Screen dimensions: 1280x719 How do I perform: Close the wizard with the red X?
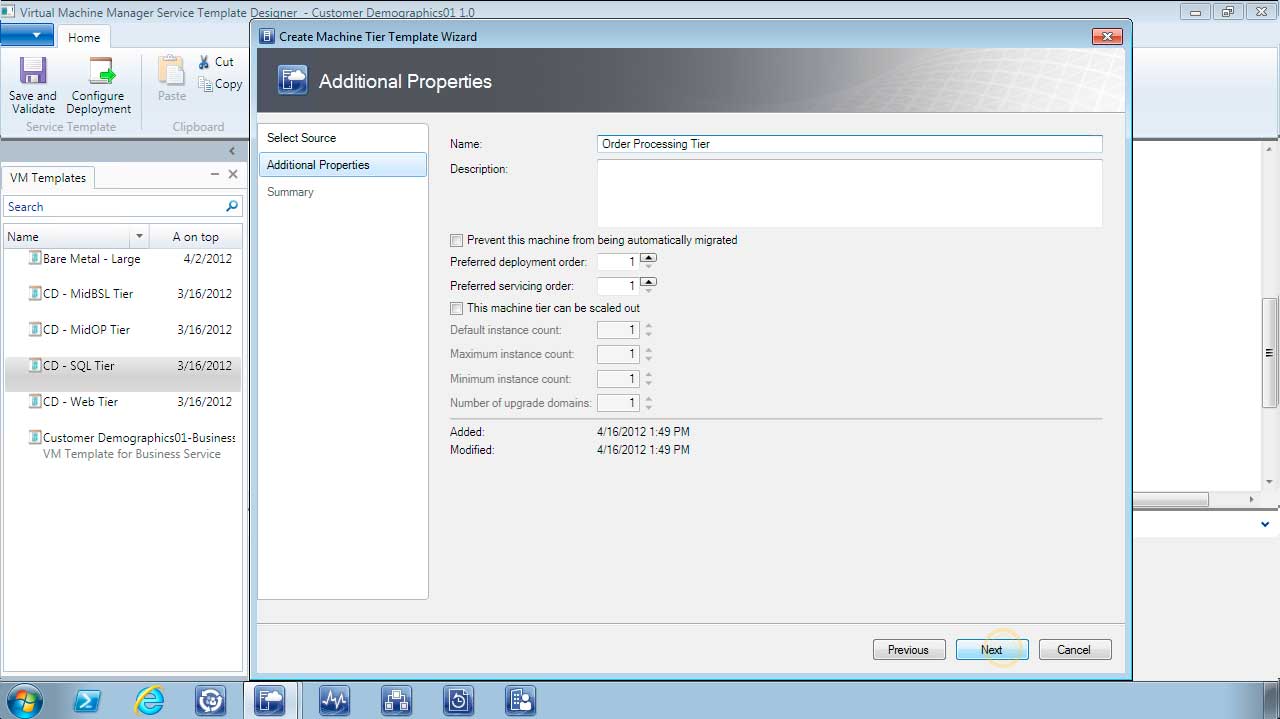point(1107,36)
